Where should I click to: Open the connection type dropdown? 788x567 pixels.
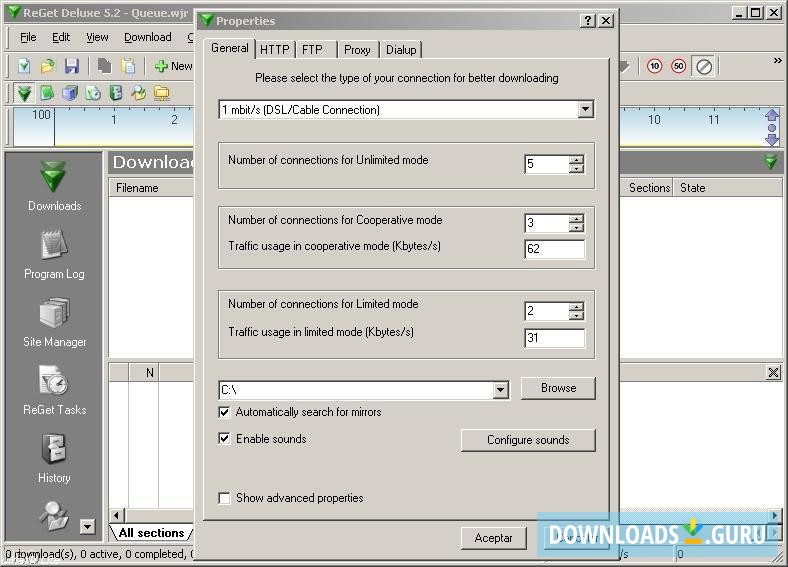coord(585,109)
